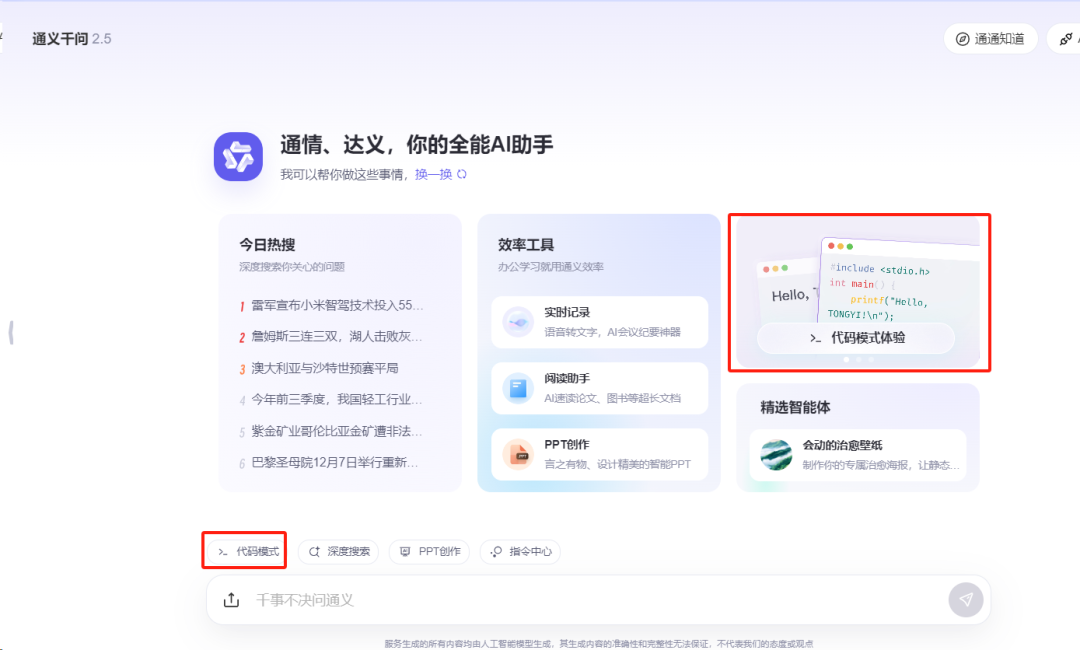Click the refresh icon next to 换一换

461,174
